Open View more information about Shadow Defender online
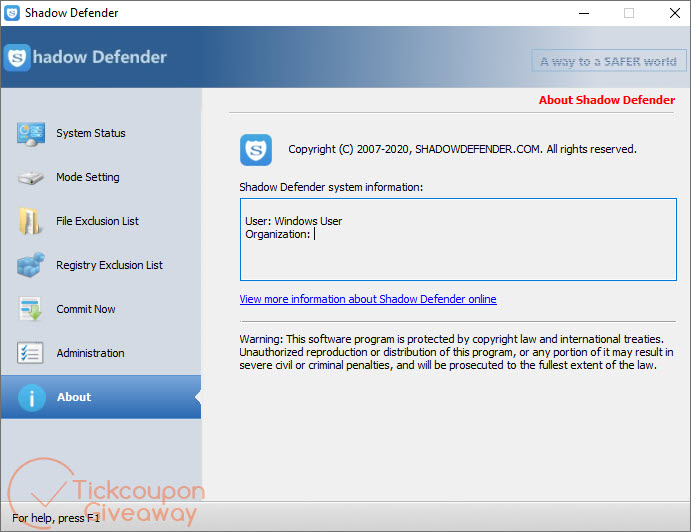The width and height of the screenshot is (691, 532). click(x=367, y=299)
